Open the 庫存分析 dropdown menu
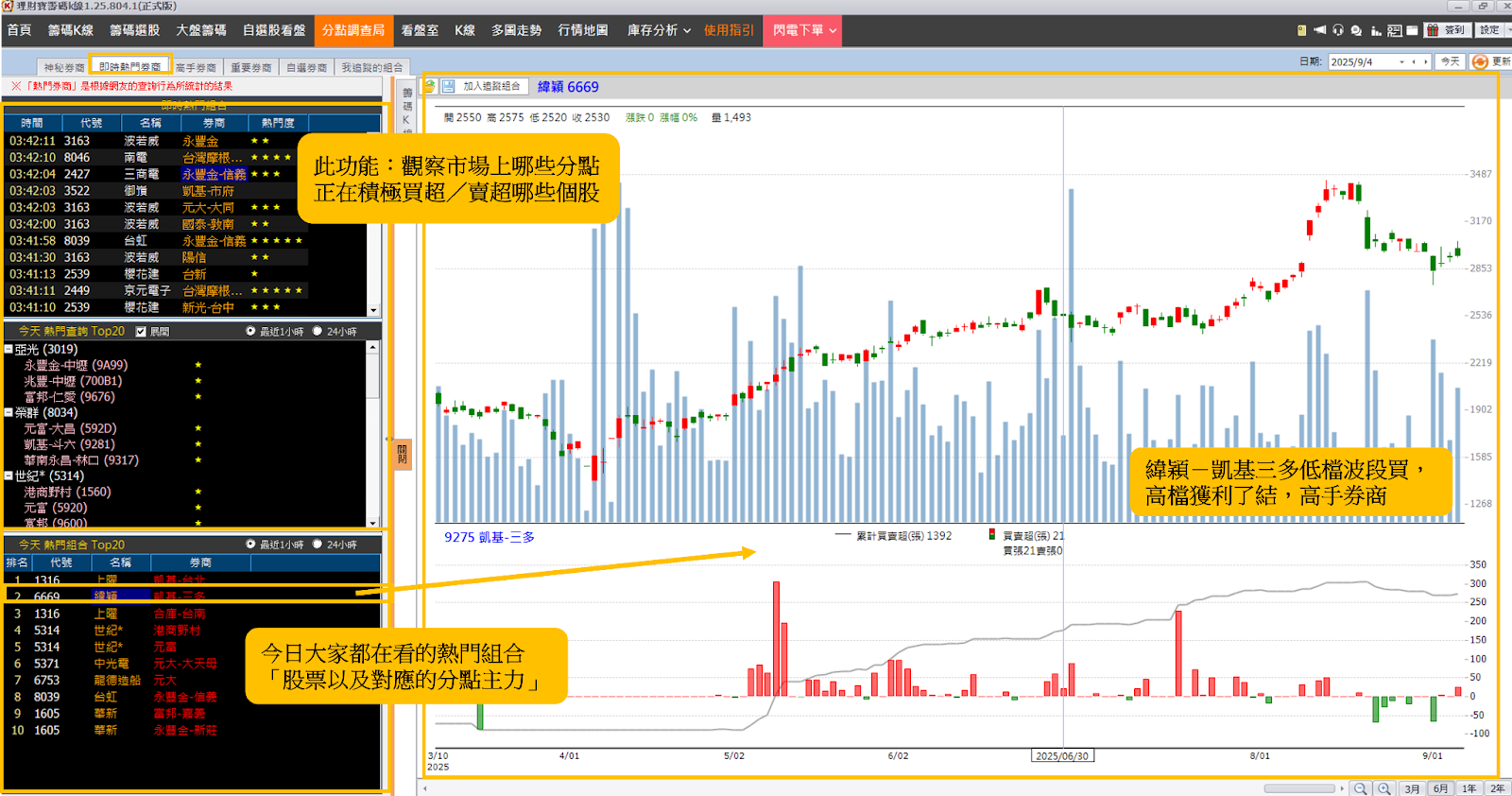 pos(659,30)
